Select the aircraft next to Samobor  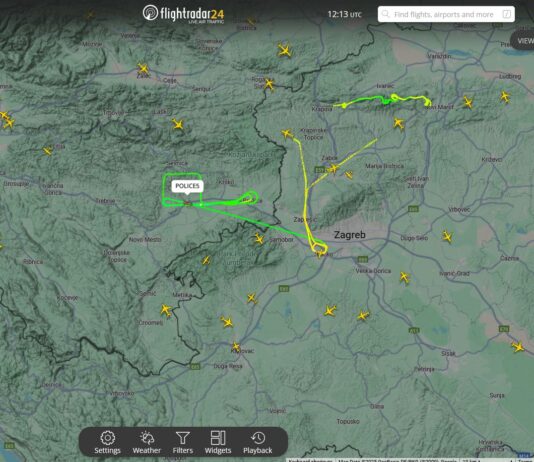259,238
